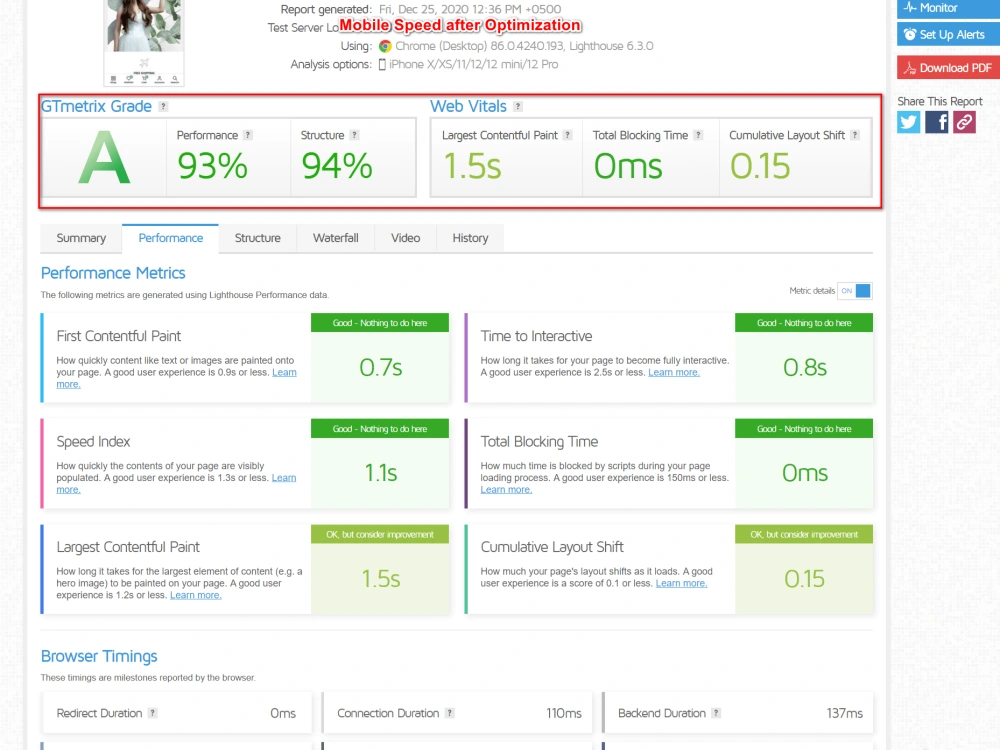Open Speed Index Learn more link

pos(284,478)
